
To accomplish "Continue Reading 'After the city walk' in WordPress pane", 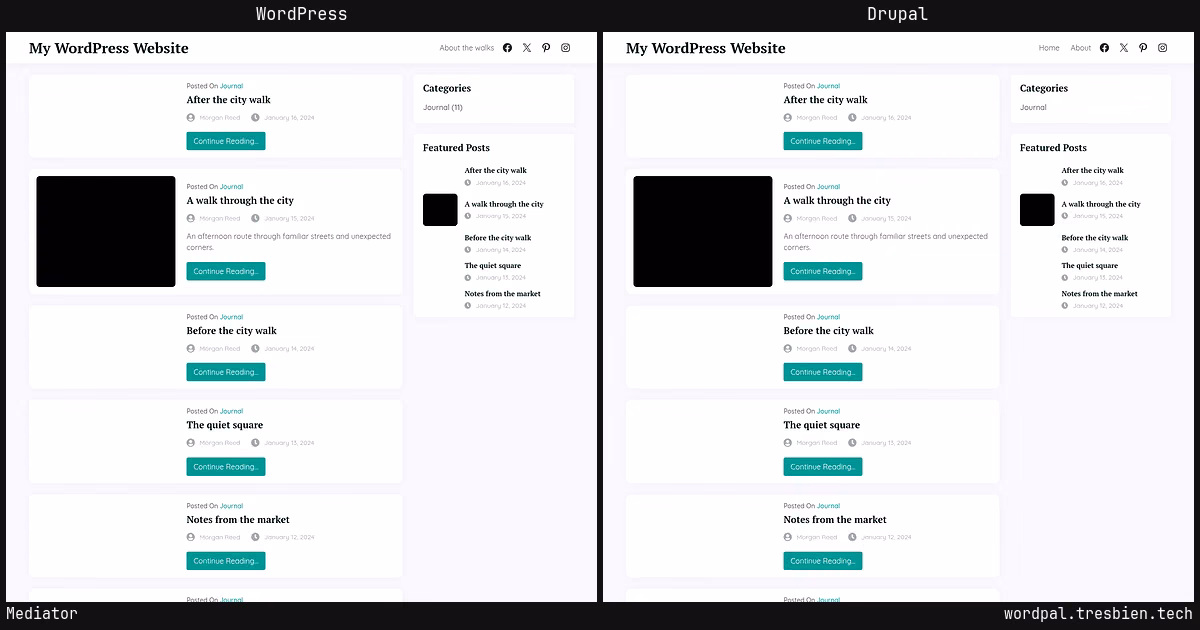I will point(226,141).
